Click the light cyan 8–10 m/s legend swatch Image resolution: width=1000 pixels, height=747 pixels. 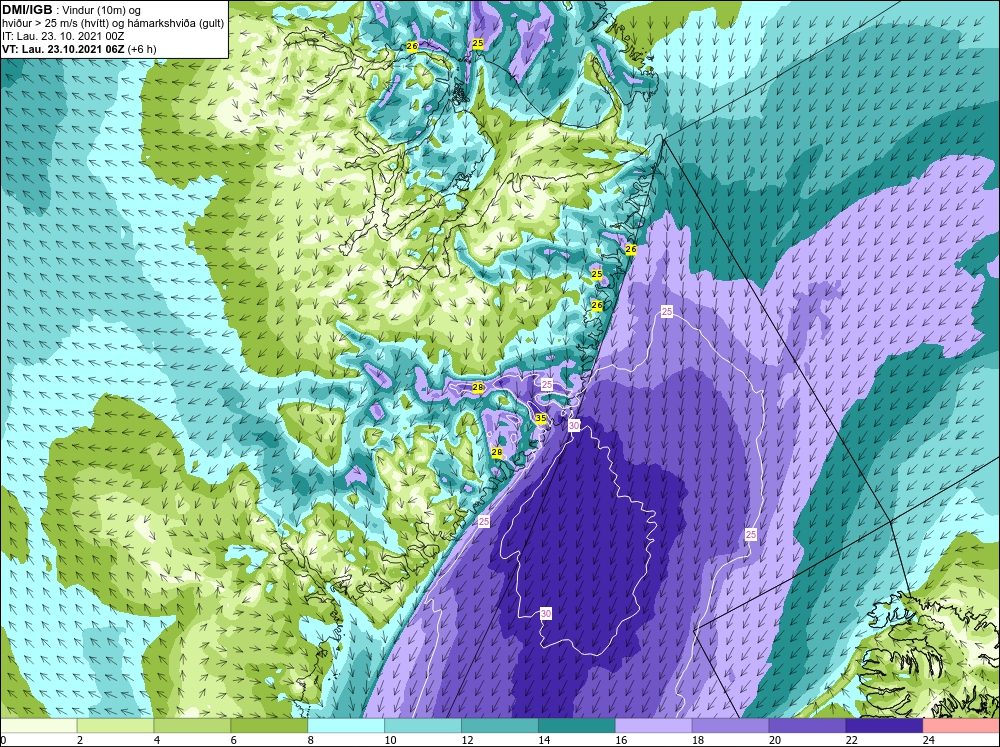[x=346, y=726]
